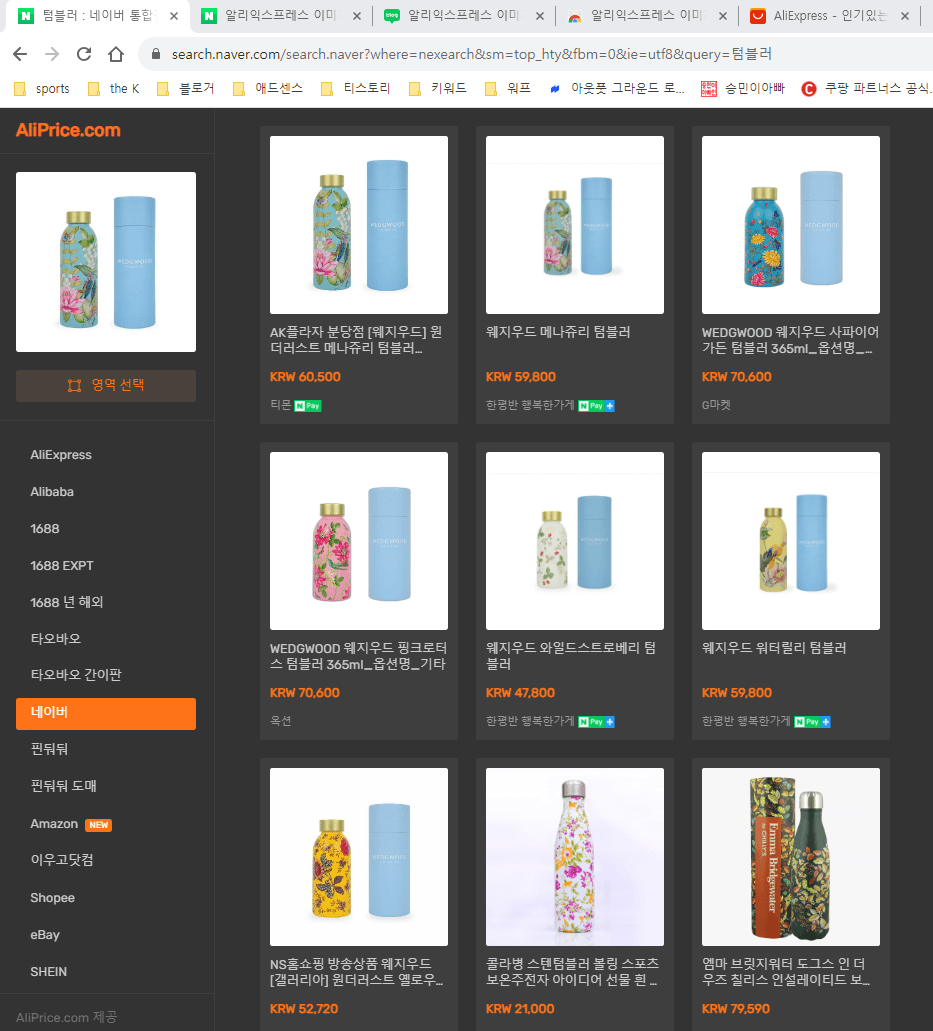Click the KRW 21,000 price
The width and height of the screenshot is (933, 1031).
(520, 1009)
